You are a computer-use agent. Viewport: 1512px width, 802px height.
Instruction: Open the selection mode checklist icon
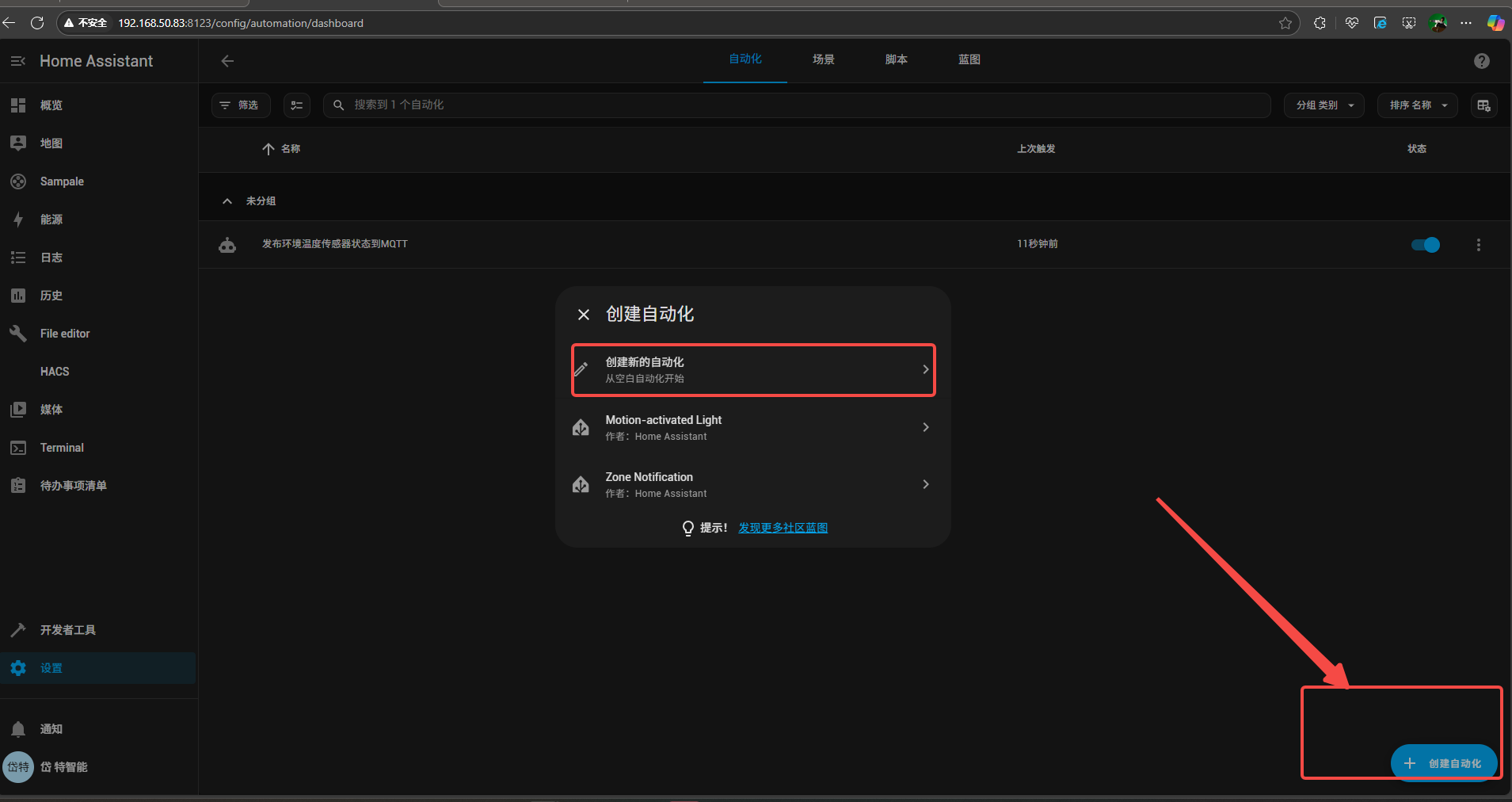click(x=297, y=105)
